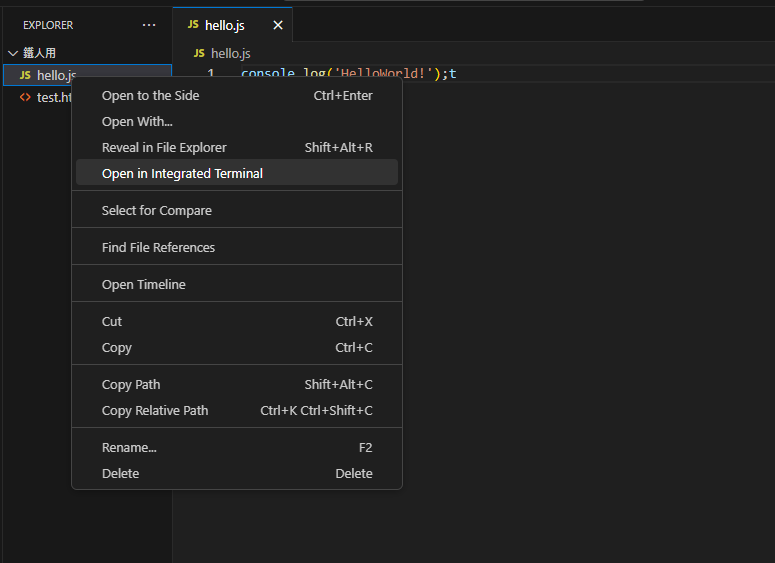
Task: Choose Cut from the context menu
Action: (237, 322)
